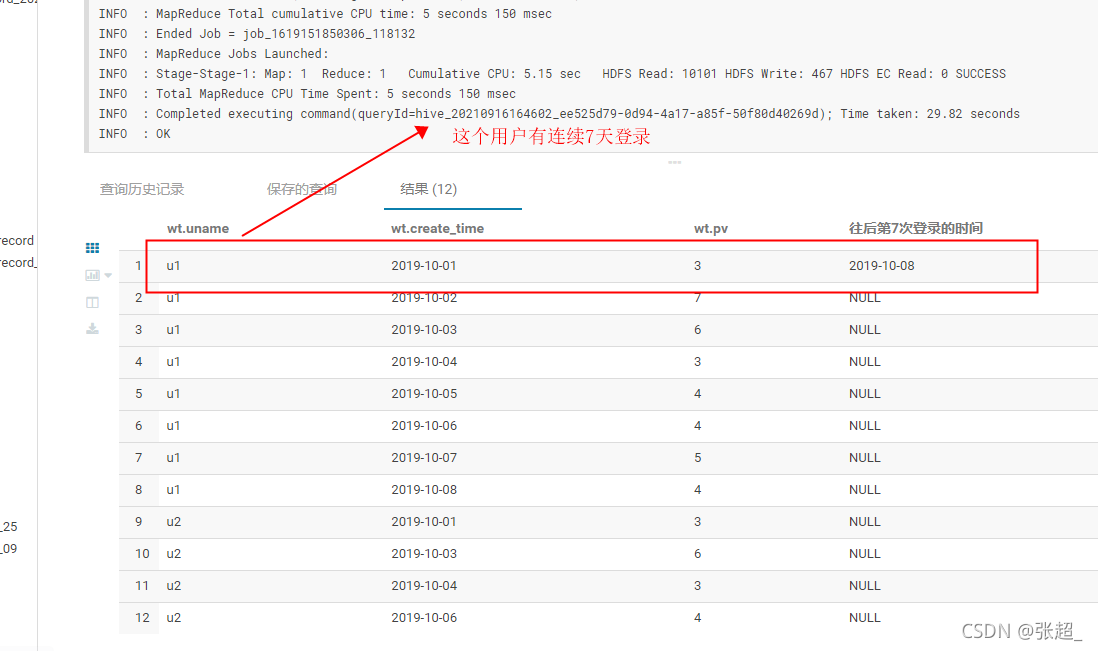Select the 结果 (12) tab

(x=429, y=189)
